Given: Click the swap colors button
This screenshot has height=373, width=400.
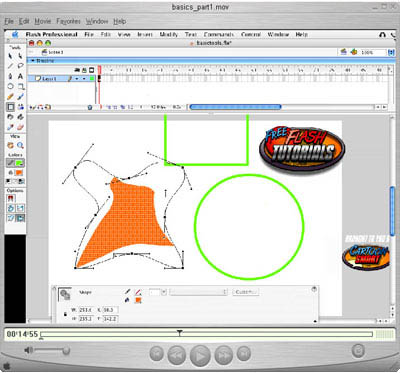Looking at the screenshot, I should click(21, 181).
